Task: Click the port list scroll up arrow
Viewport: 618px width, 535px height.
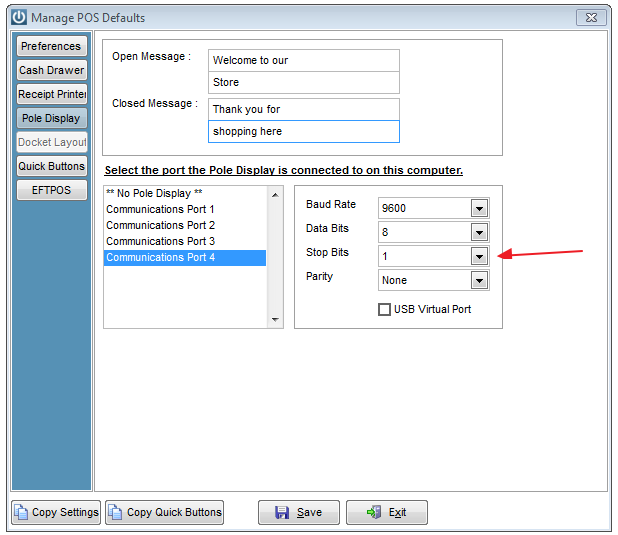Action: [275, 195]
